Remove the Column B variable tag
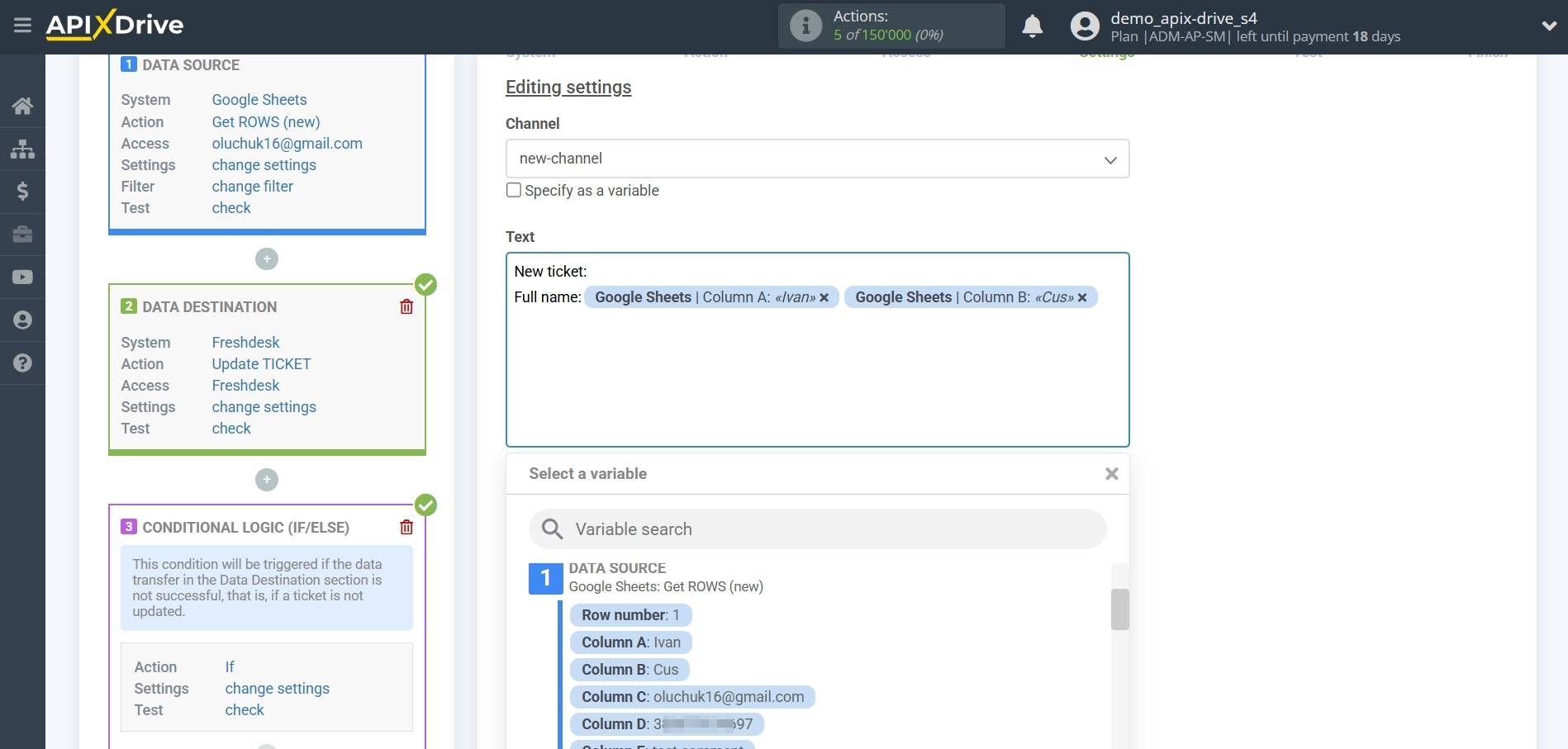Viewport: 1568px width, 749px height. (1082, 298)
